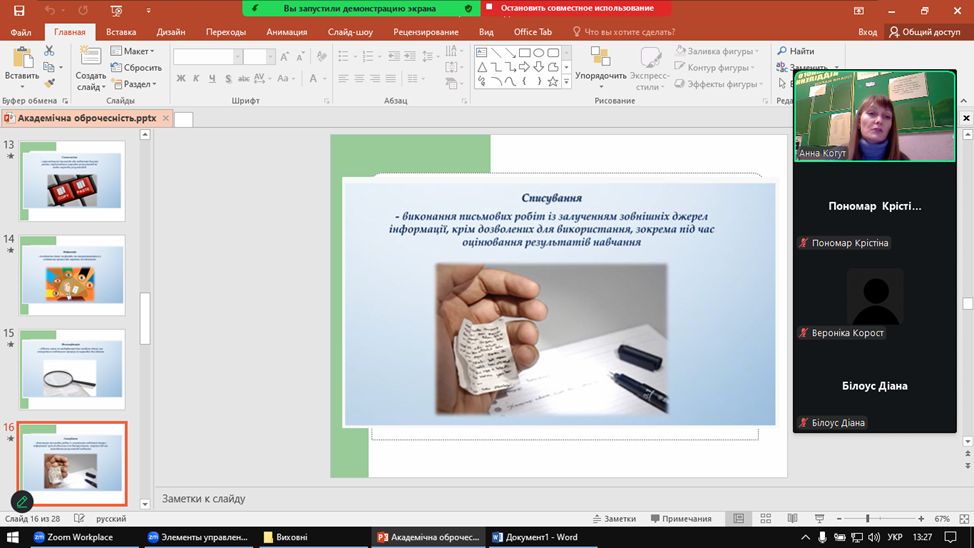This screenshot has width=974, height=548.
Task: Click fit slide to window icon
Action: pyautogui.click(x=963, y=519)
